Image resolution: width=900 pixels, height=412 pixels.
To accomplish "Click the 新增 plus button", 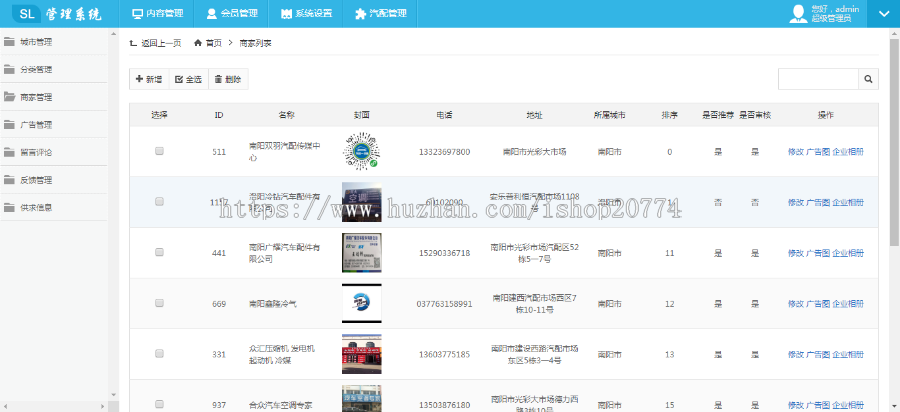I will pyautogui.click(x=148, y=79).
